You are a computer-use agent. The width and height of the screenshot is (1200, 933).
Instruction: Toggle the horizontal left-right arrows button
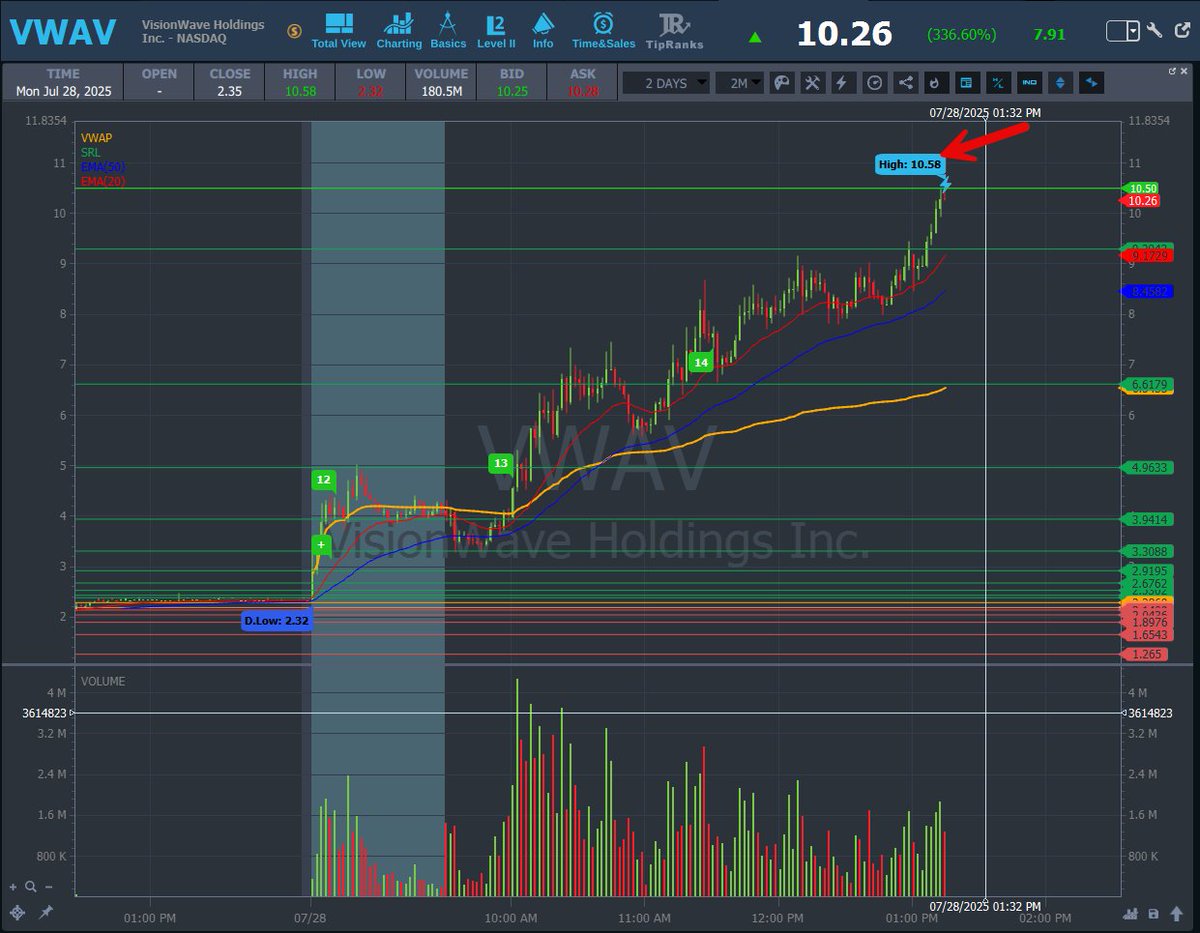(1092, 83)
